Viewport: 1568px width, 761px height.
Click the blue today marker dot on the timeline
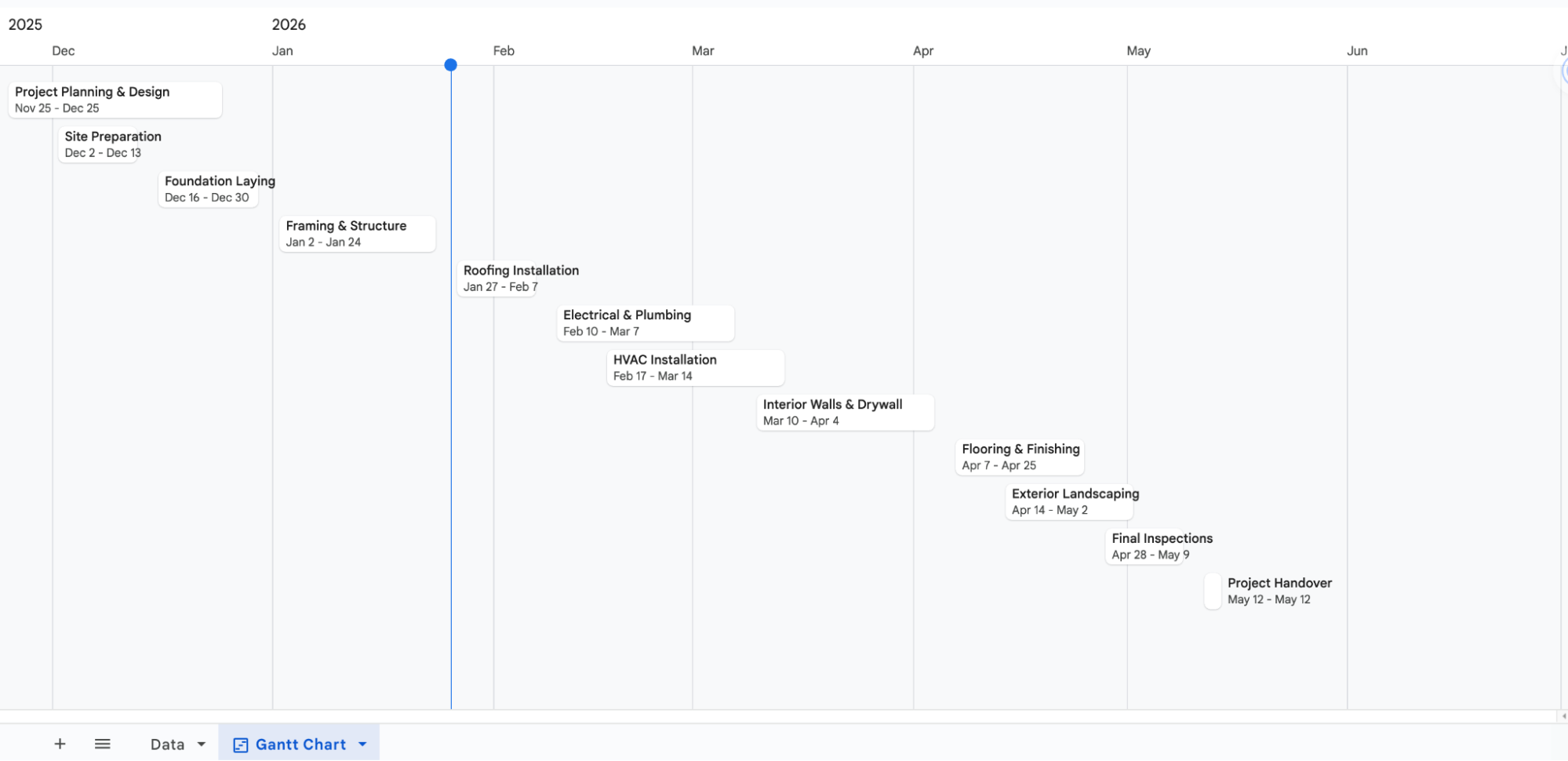451,65
